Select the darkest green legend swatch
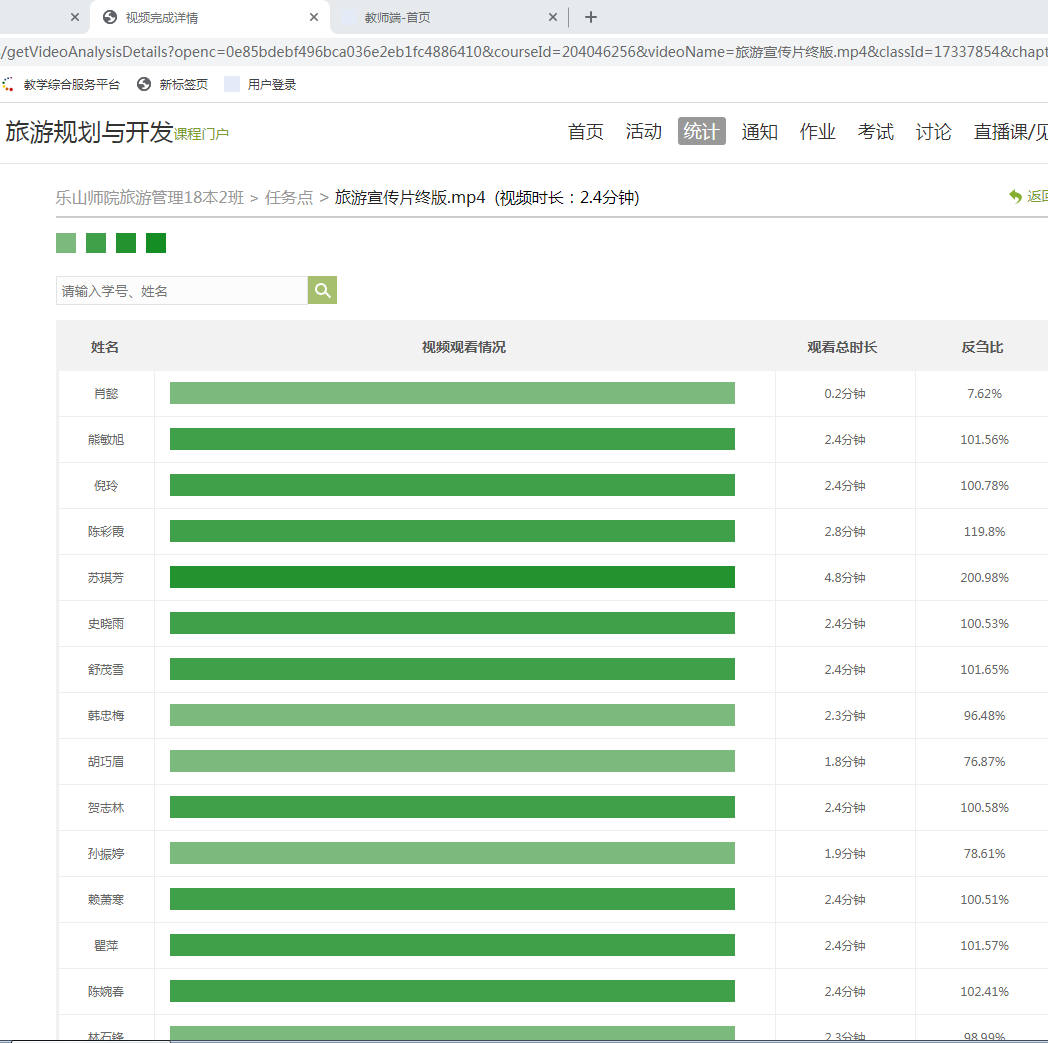1048x1043 pixels. (x=156, y=243)
